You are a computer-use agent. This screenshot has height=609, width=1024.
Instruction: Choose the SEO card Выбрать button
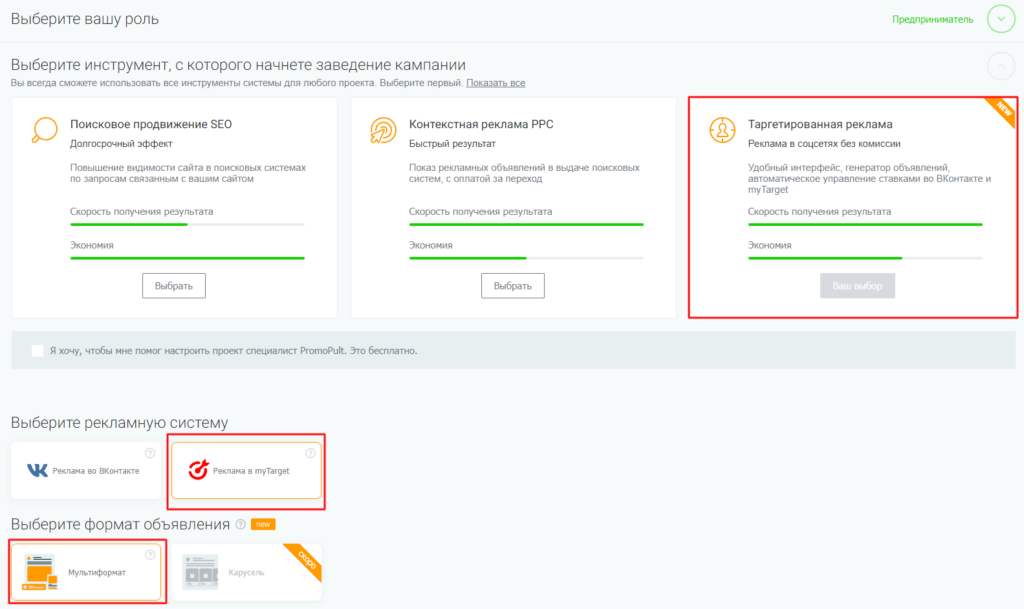pos(174,286)
